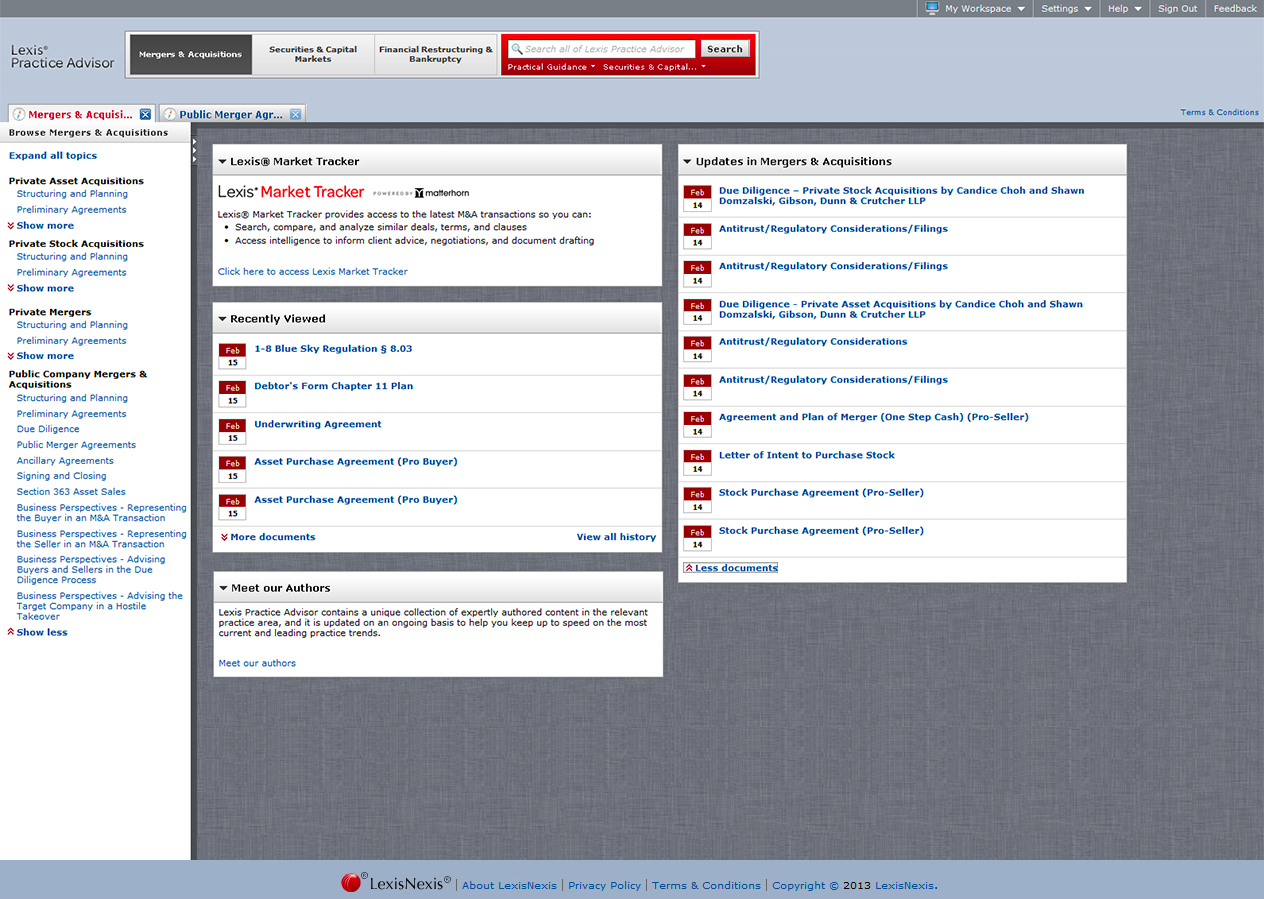Click the LexisNexis globe logo in footer

coord(351,882)
